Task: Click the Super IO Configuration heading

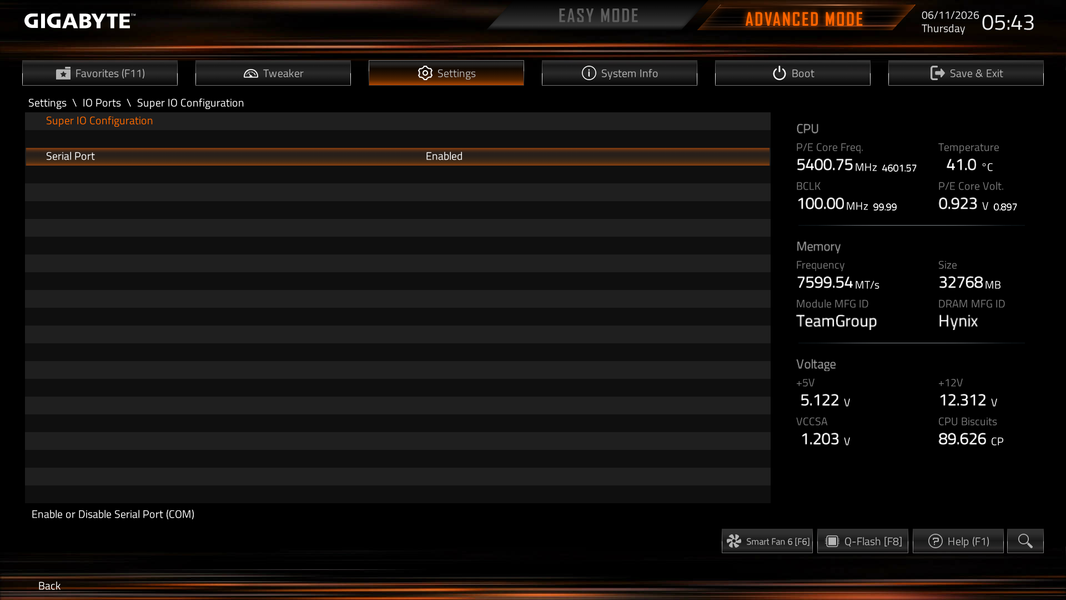Action: tap(99, 120)
